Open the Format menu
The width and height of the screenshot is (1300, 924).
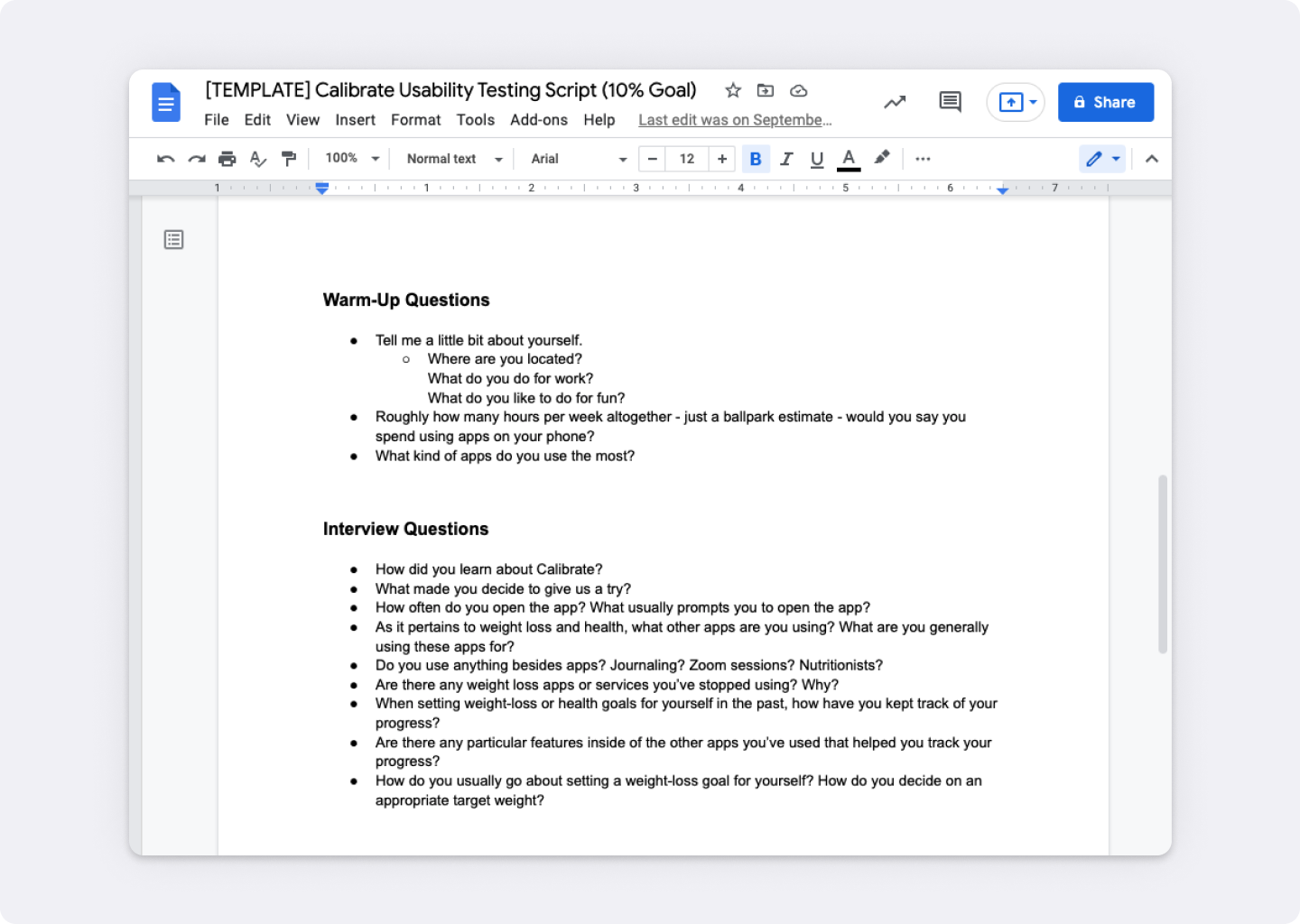[x=416, y=120]
